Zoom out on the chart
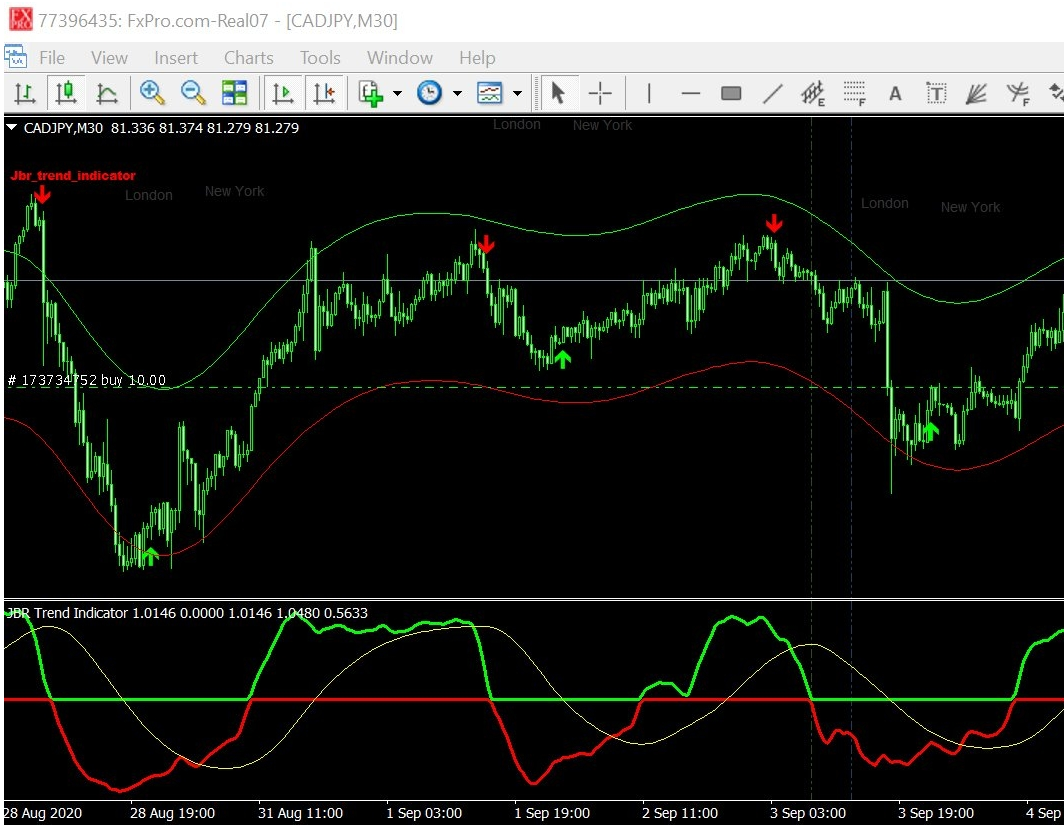Image resolution: width=1064 pixels, height=827 pixels. coord(193,94)
